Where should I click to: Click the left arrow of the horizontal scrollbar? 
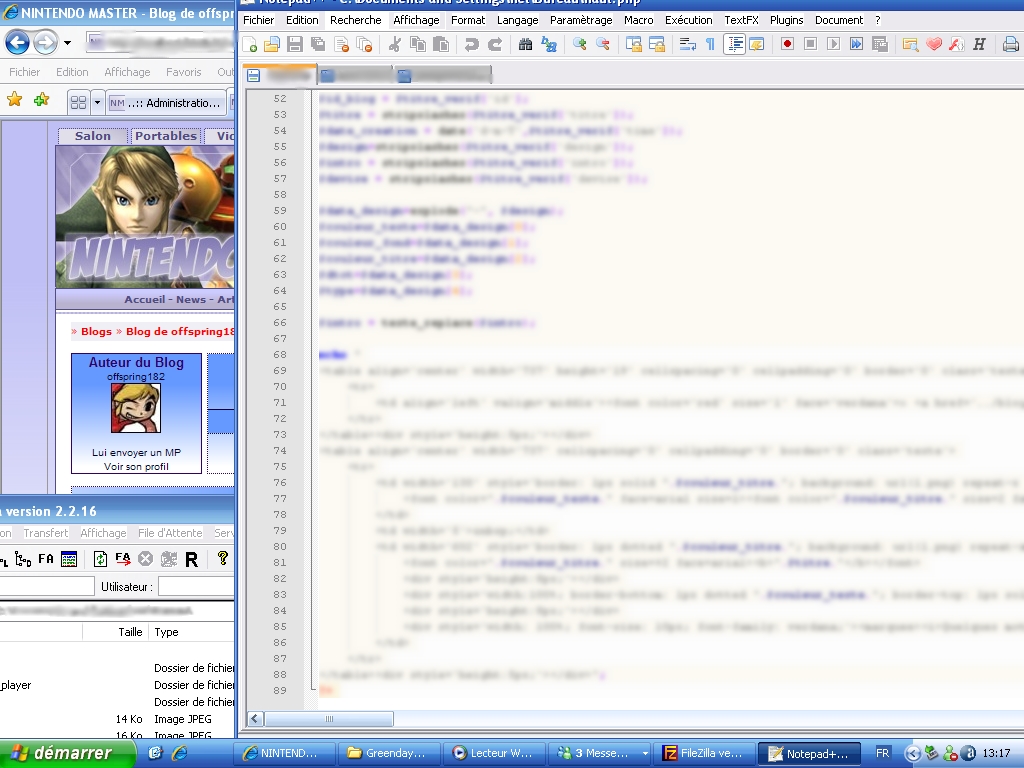[x=255, y=719]
